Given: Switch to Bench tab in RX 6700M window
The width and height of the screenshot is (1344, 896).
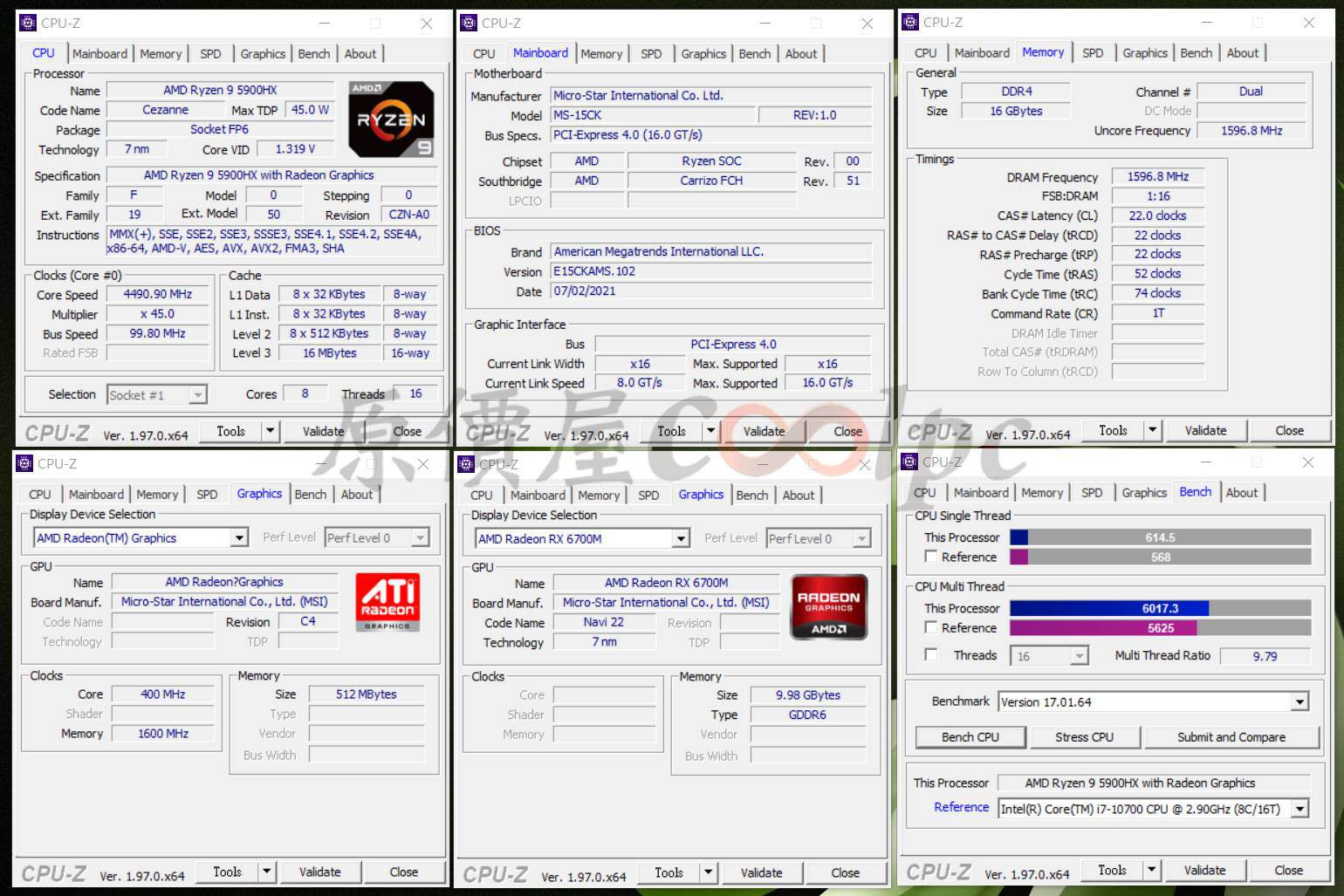Looking at the screenshot, I should pyautogui.click(x=751, y=496).
